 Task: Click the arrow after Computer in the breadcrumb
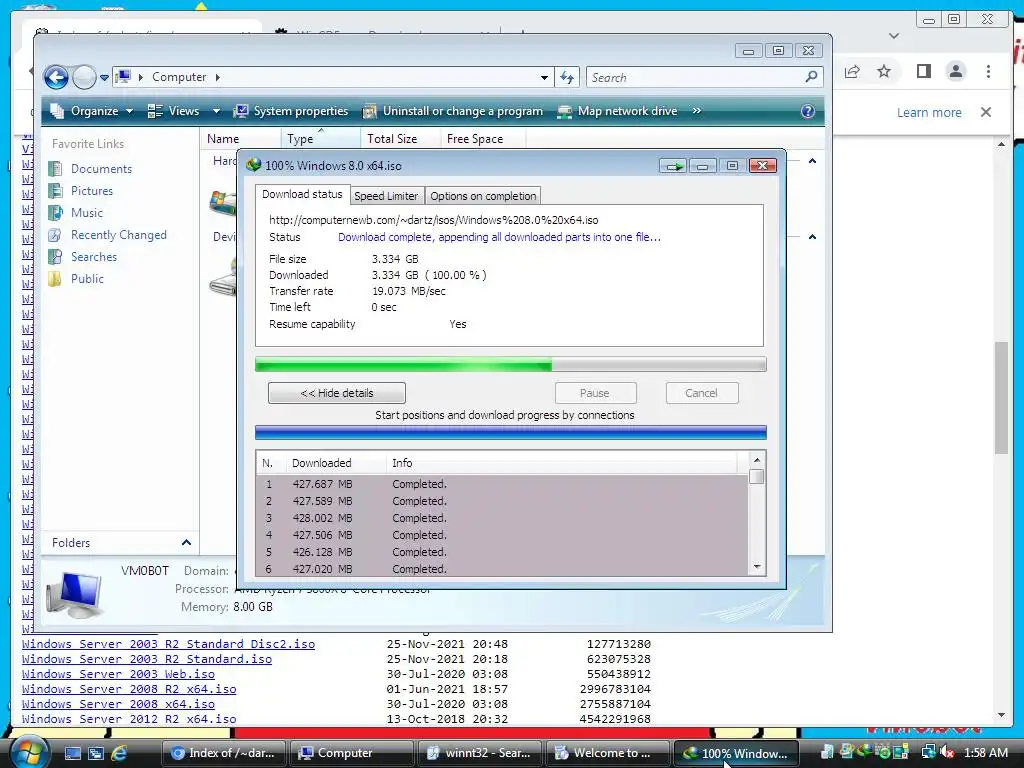click(217, 77)
